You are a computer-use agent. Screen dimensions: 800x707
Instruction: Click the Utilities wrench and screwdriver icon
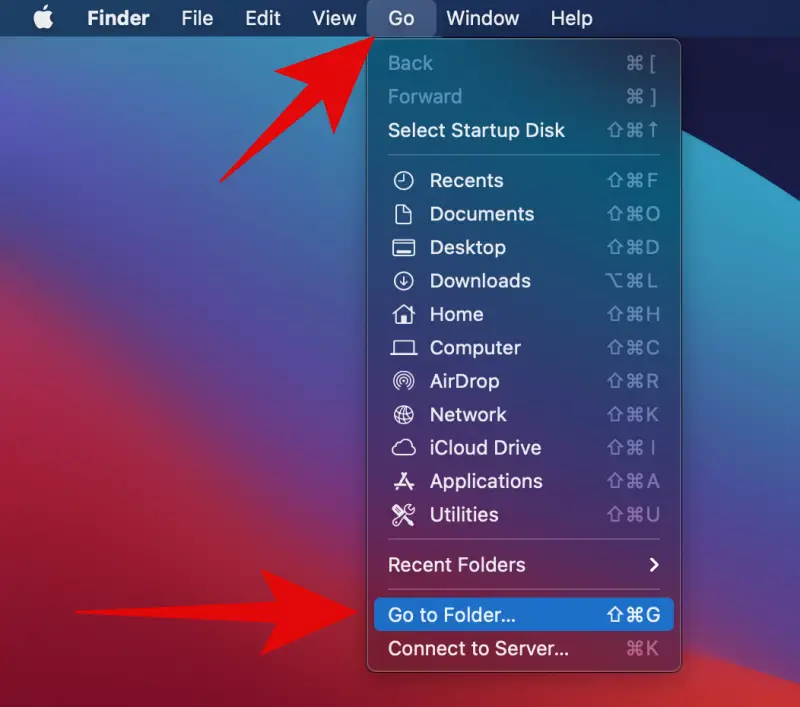click(x=403, y=515)
